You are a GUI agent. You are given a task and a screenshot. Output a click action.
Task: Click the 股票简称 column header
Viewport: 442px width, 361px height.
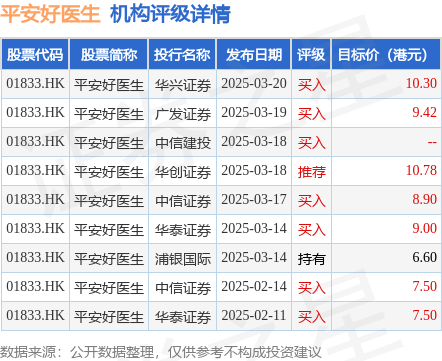pos(109,55)
